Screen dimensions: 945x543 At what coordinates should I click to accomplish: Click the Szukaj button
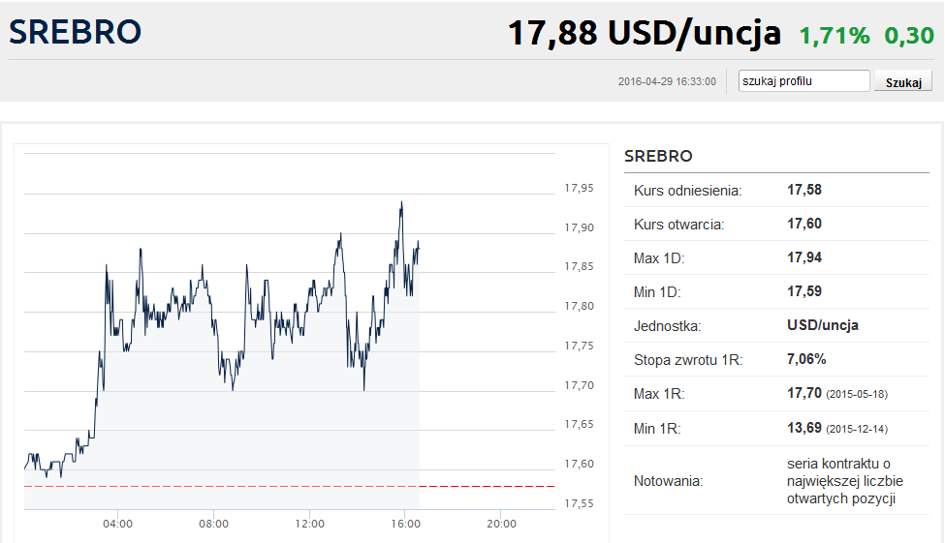point(903,82)
